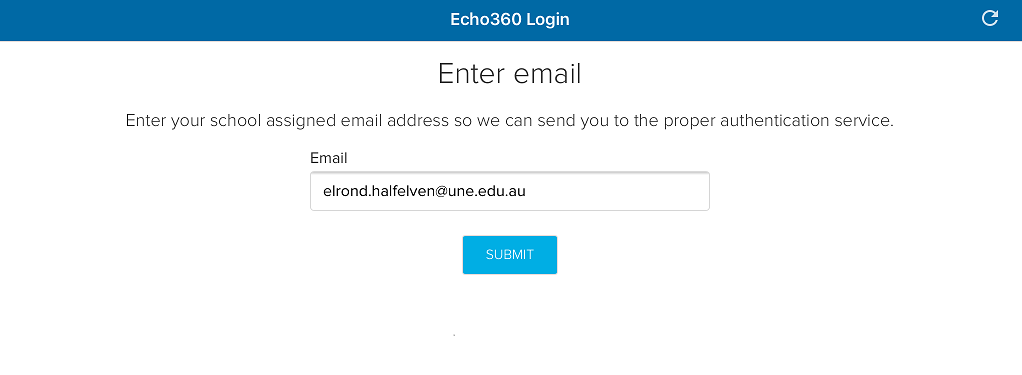Click the refresh icon in header

[x=989, y=18]
